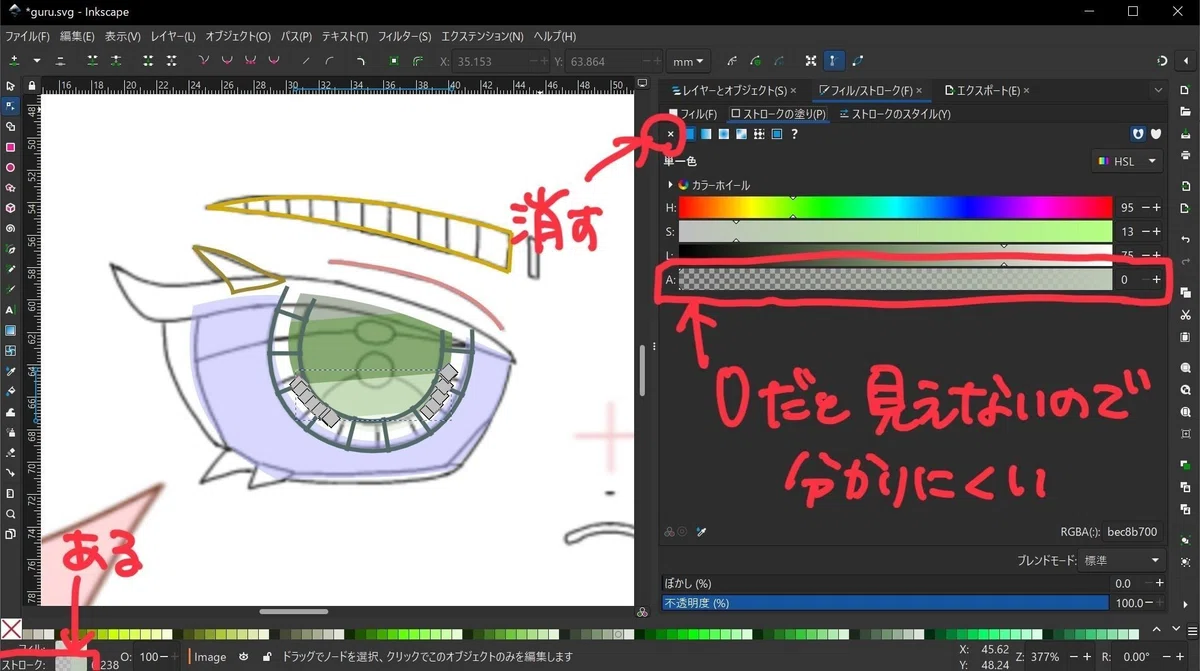
Task: Click the join selected nodes icon
Action: [x=93, y=61]
